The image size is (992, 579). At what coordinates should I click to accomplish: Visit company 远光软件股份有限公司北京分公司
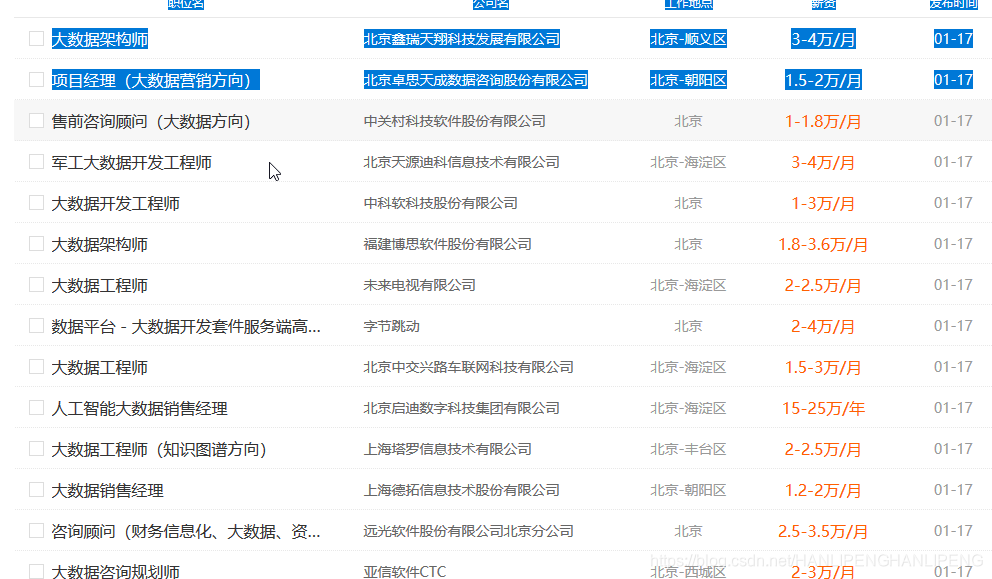point(469,531)
